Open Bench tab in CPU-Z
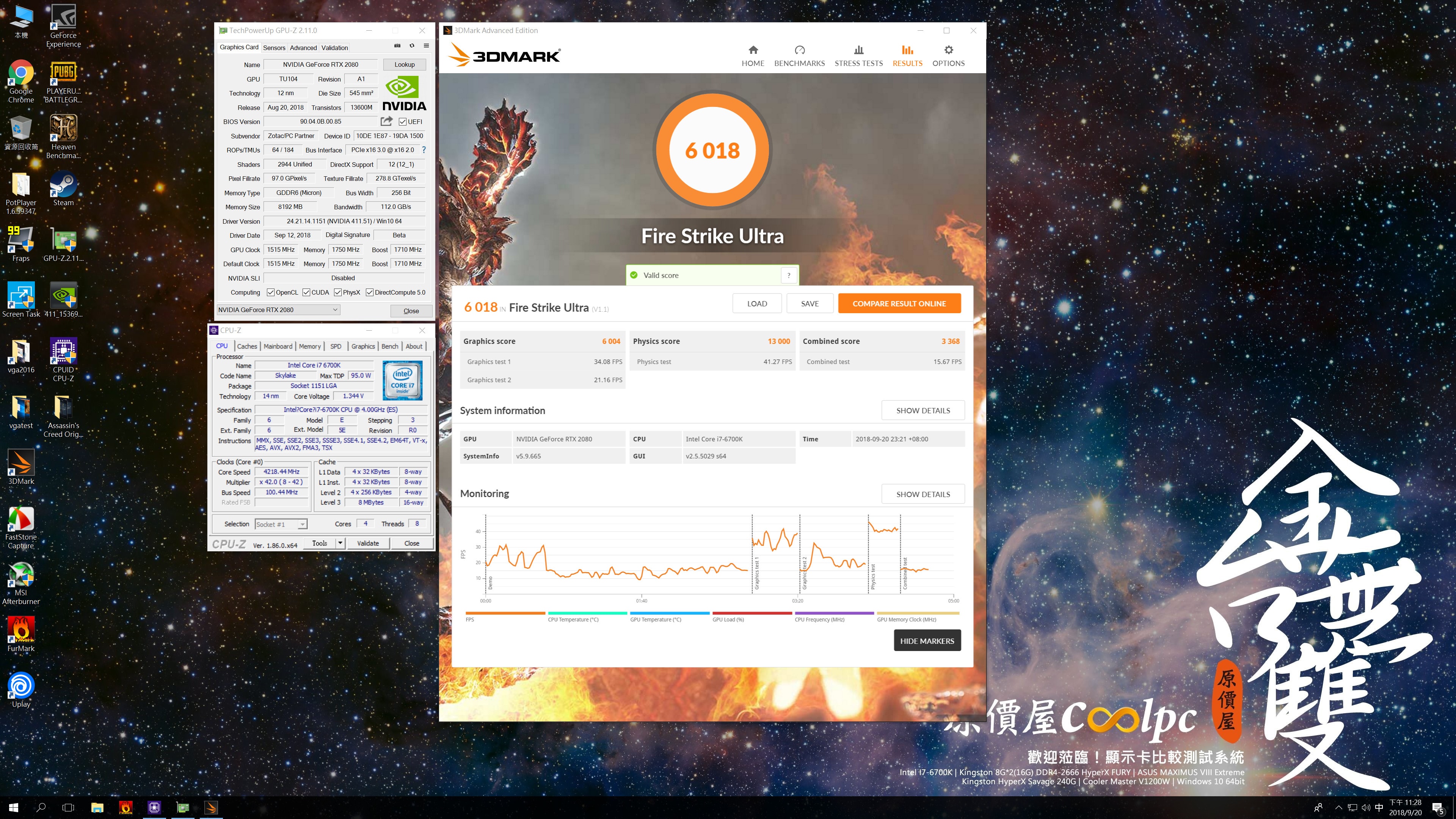Screen dimensions: 1456x819 389,346
